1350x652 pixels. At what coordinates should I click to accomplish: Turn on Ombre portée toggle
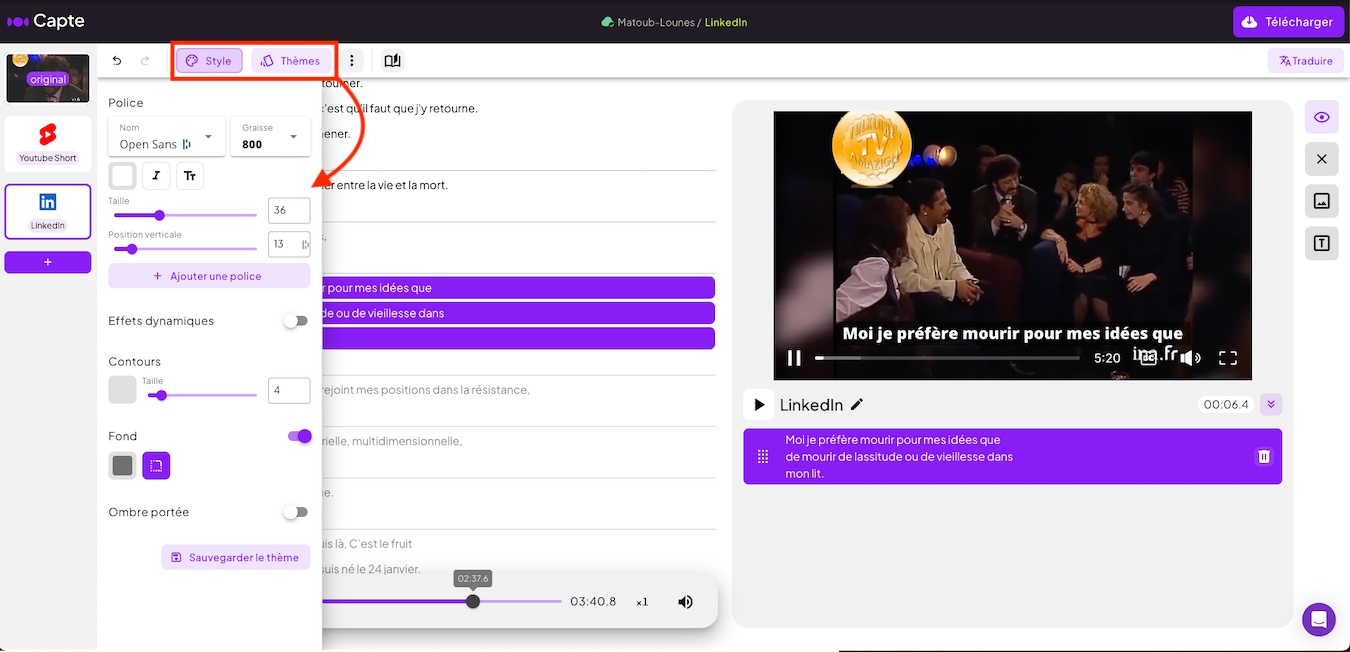[x=295, y=512]
